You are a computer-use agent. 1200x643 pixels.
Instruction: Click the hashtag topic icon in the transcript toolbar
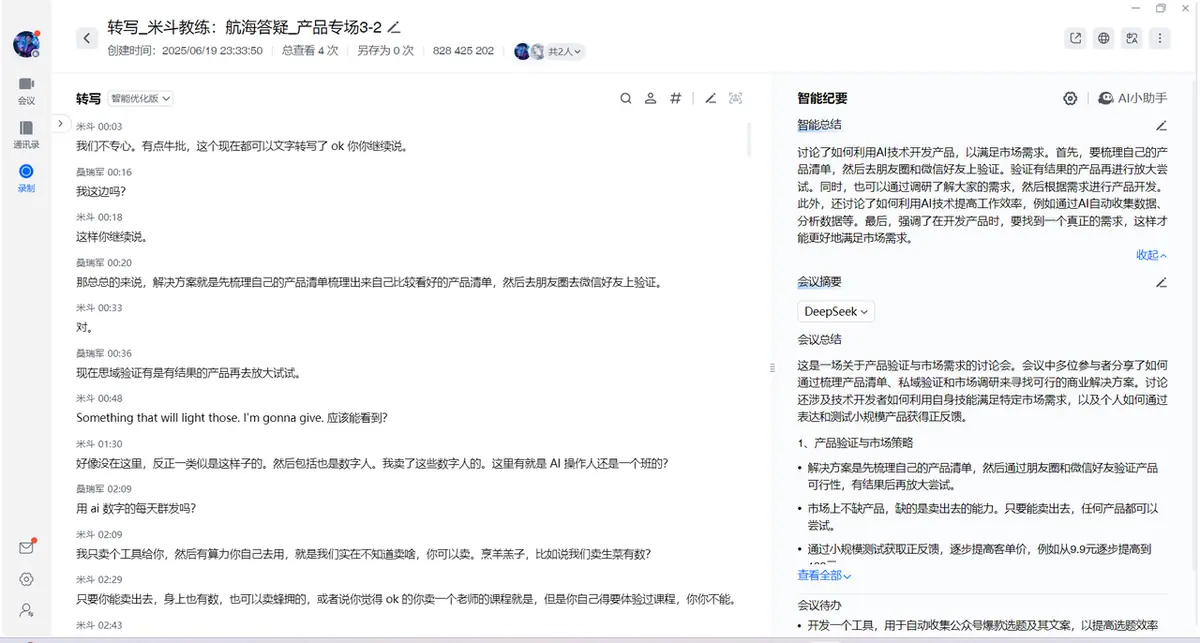[676, 98]
